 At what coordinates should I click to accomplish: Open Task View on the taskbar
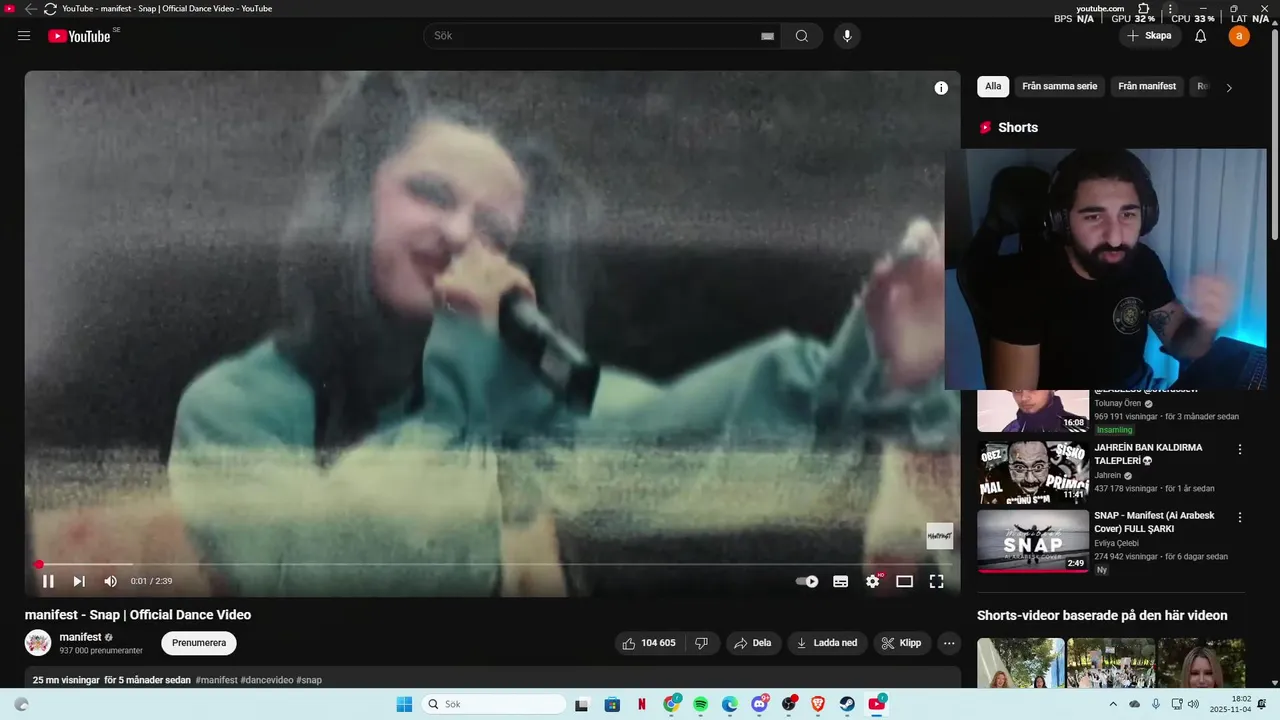click(581, 704)
